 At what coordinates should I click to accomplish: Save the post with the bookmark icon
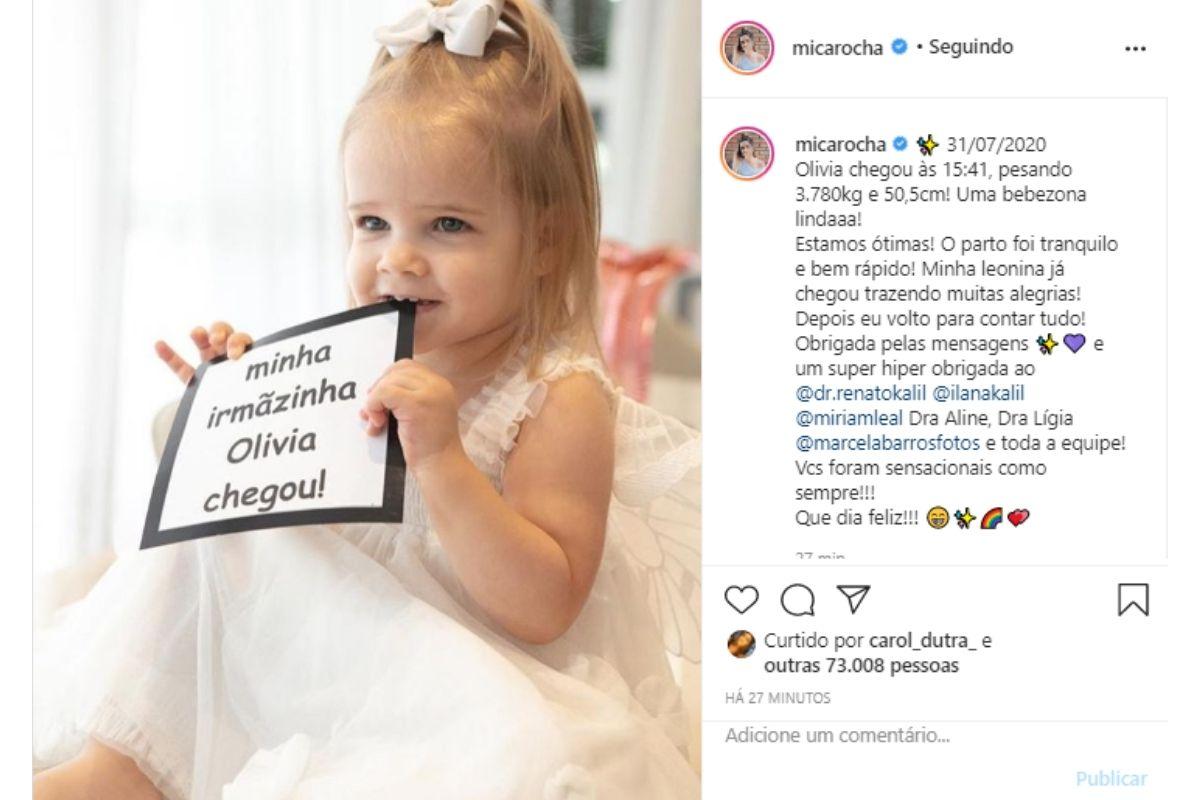point(1133,599)
